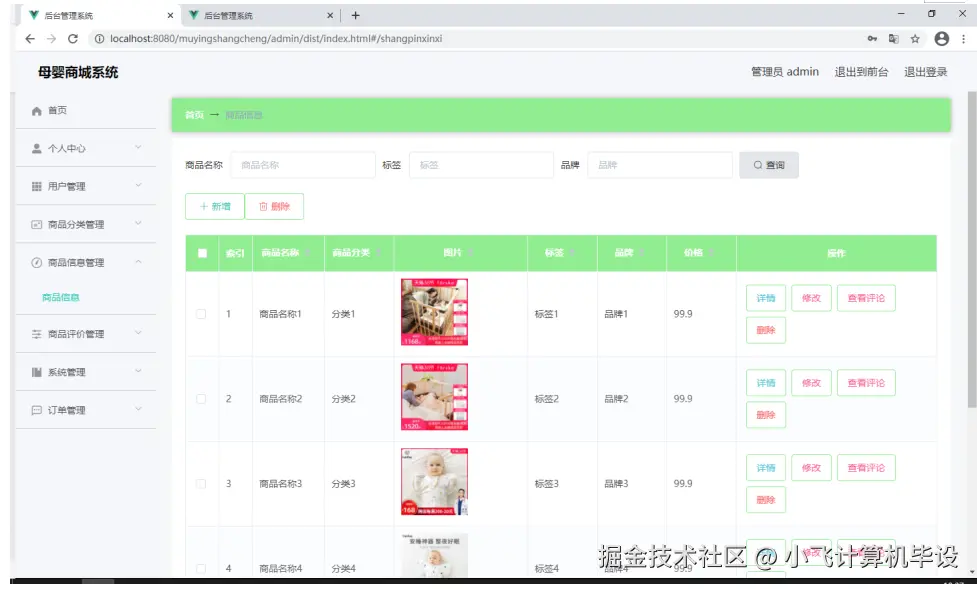
Task: Click inside the 商品名称 search field
Action: coord(303,165)
